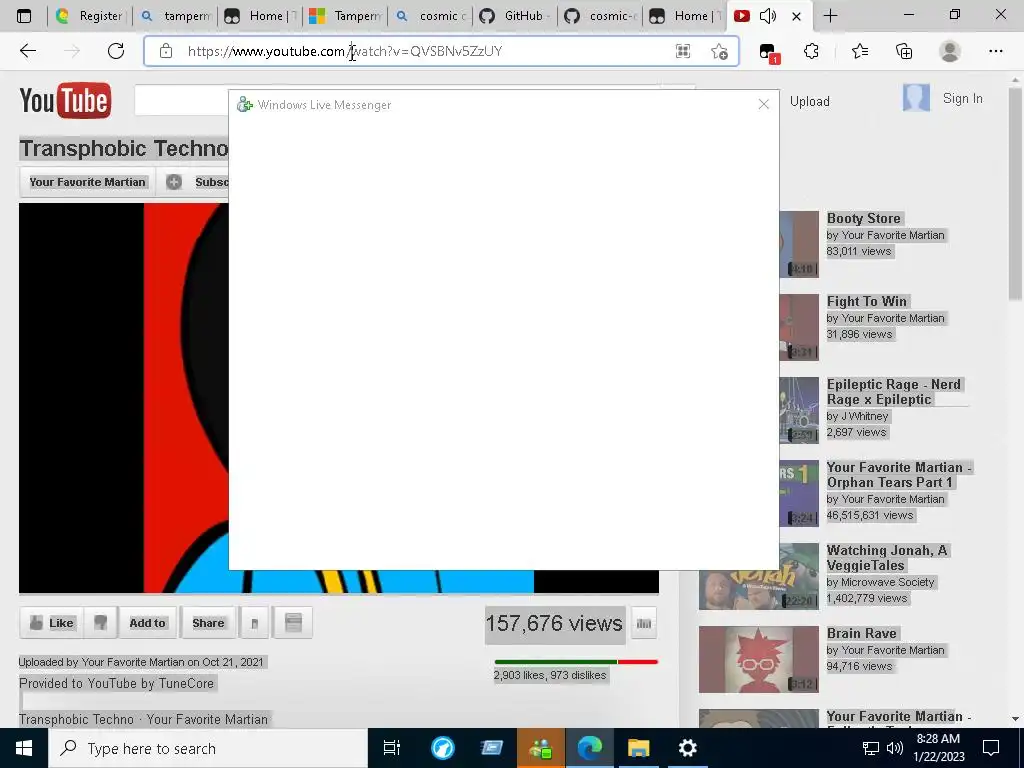Open the Windows Start menu
This screenshot has width=1024, height=768.
tap(24, 748)
